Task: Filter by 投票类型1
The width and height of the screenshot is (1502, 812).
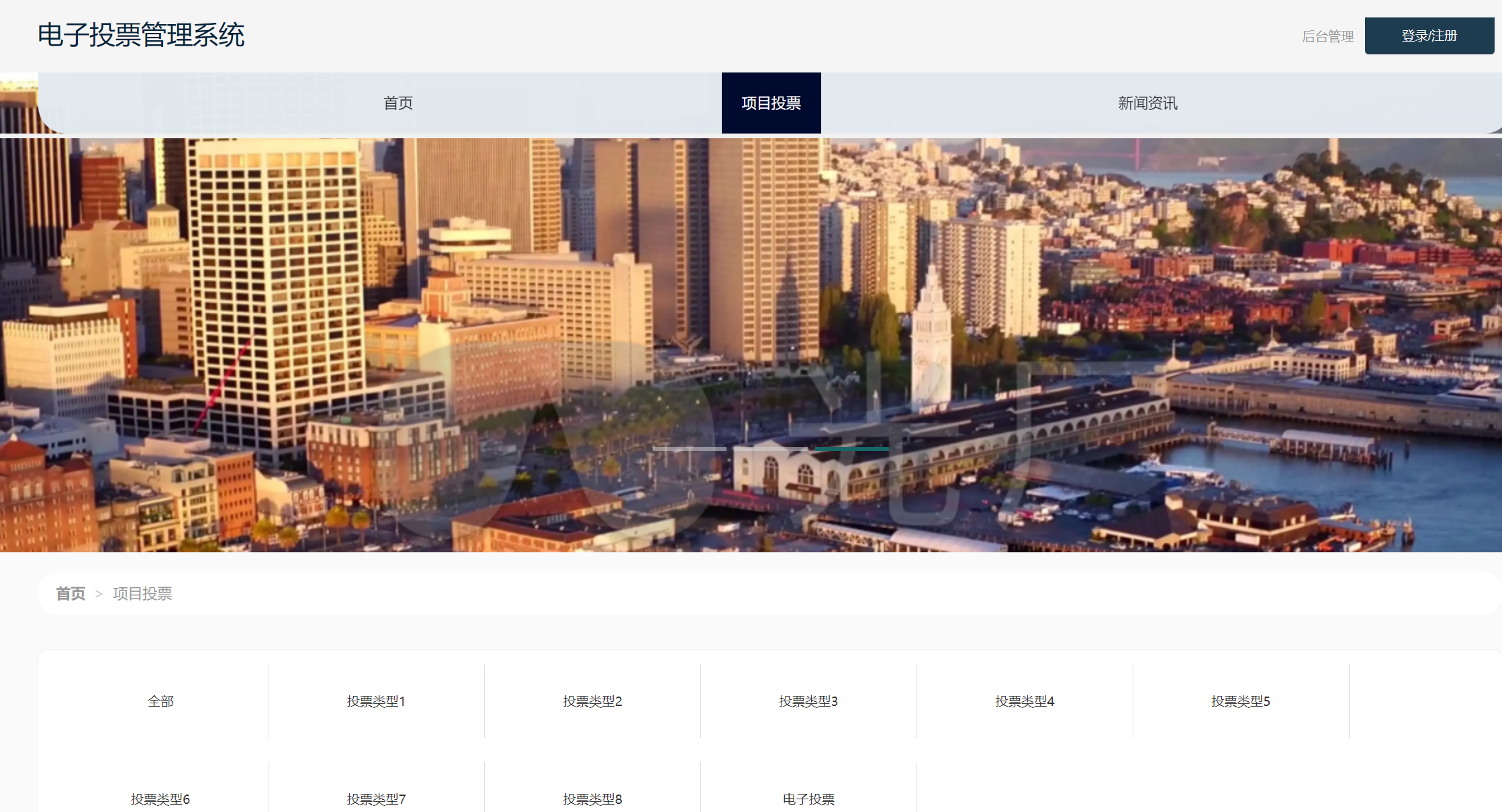Action: pyautogui.click(x=376, y=701)
